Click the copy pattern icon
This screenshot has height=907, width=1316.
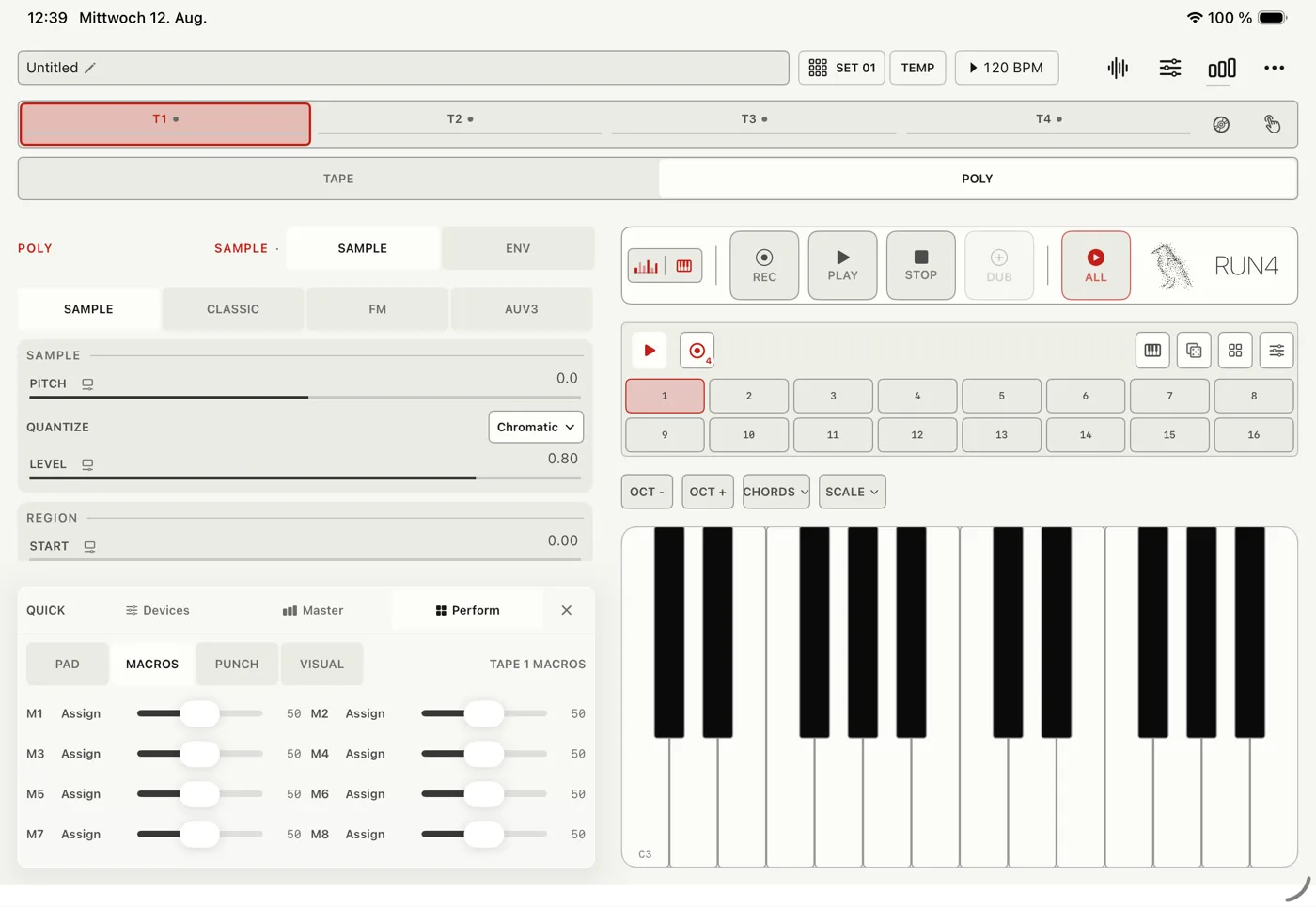[x=1194, y=351]
